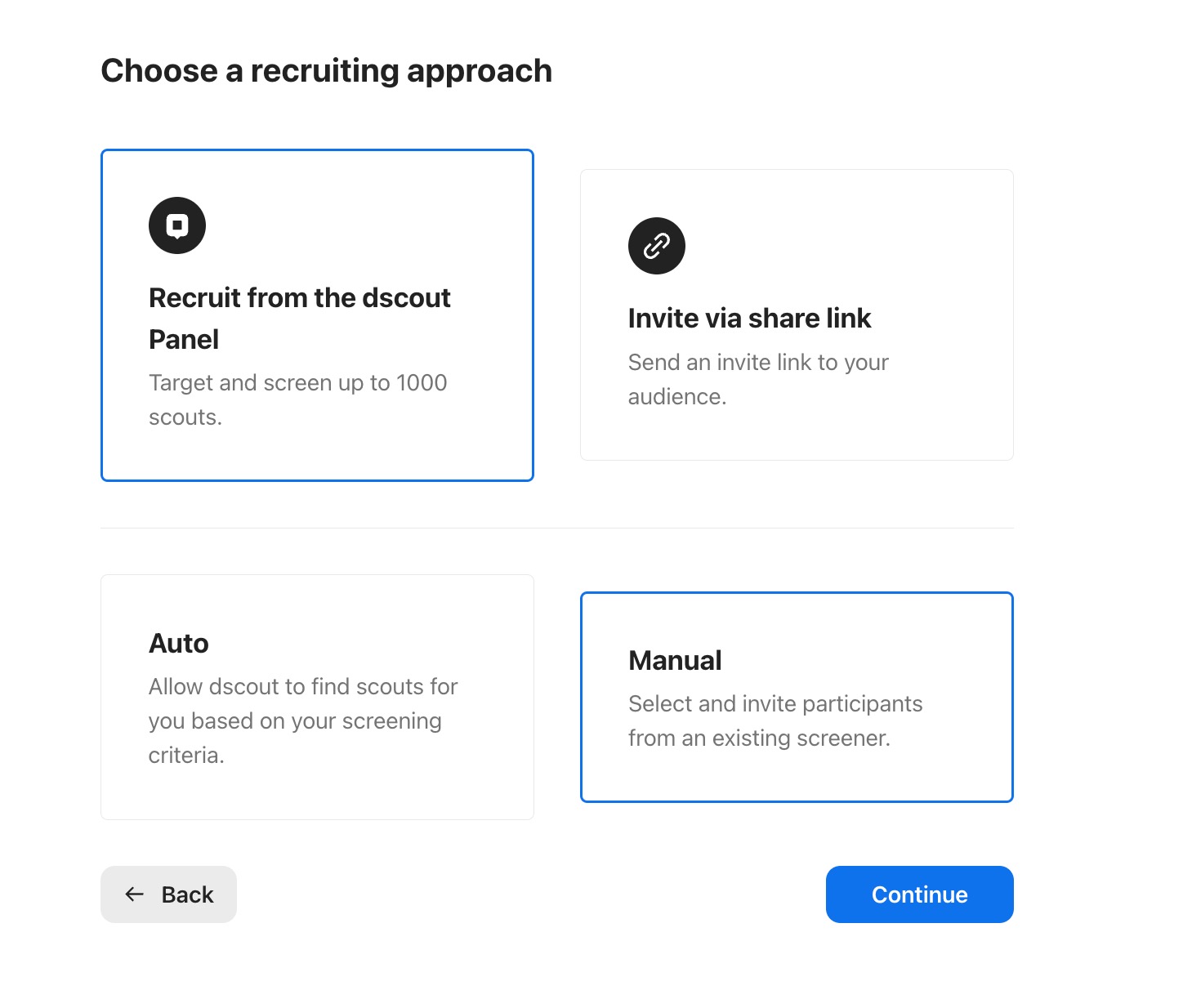Viewport: 1183px width, 1008px height.
Task: Click the horizontal divider between card rows
Action: (x=557, y=528)
